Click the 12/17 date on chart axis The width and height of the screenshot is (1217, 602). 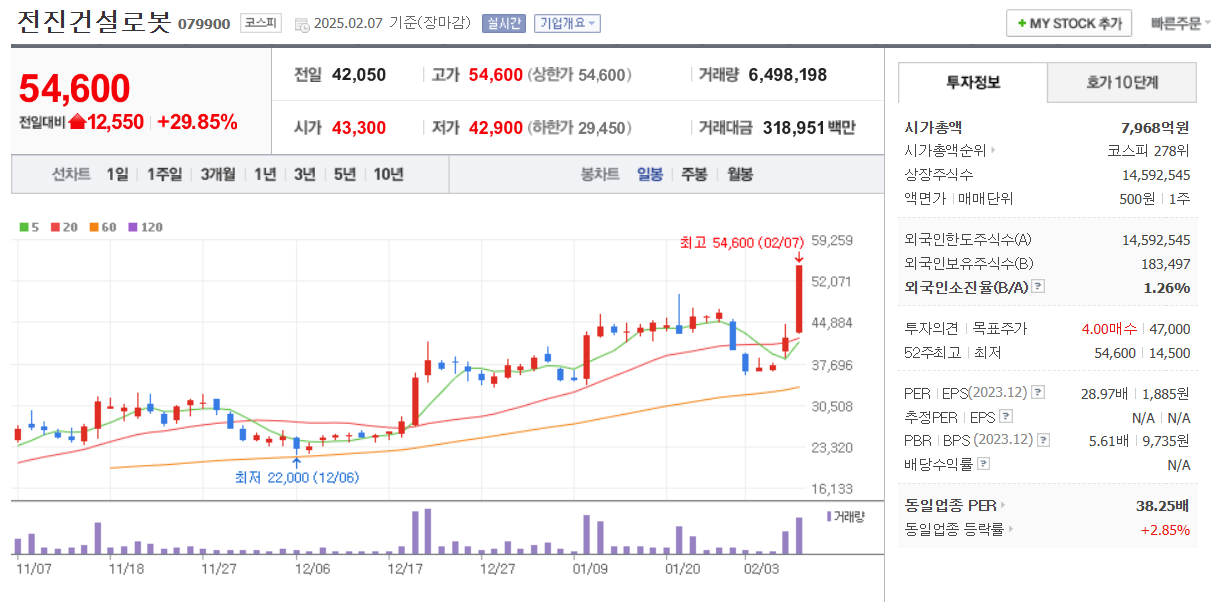click(x=406, y=568)
